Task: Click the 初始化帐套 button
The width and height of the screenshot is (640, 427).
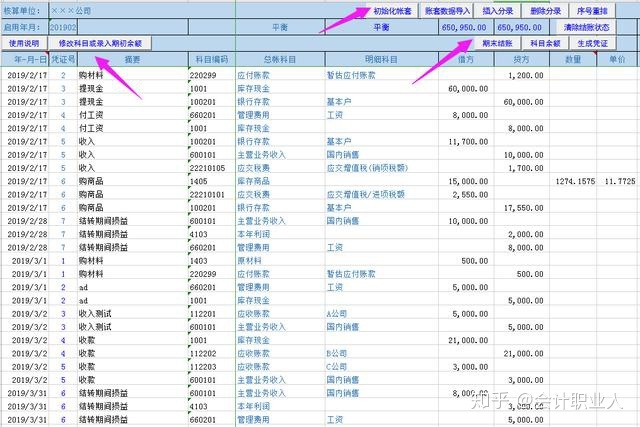Action: (392, 11)
